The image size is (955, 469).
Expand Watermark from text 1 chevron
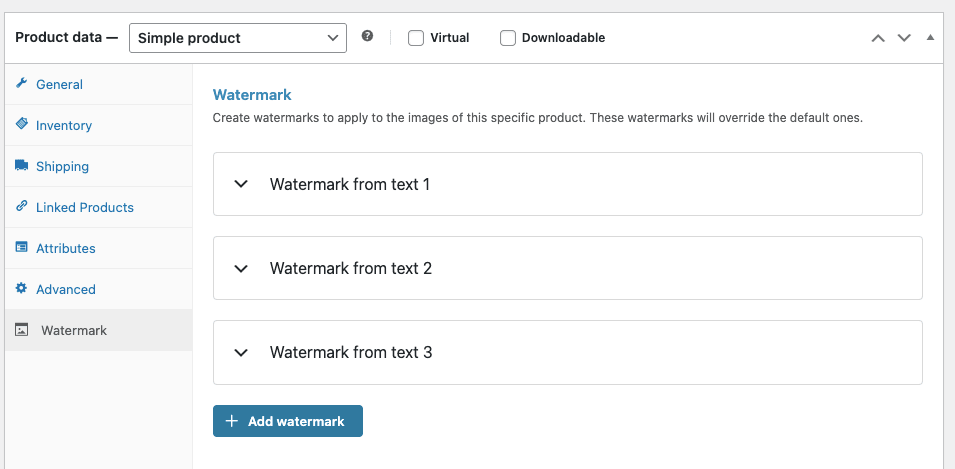241,184
